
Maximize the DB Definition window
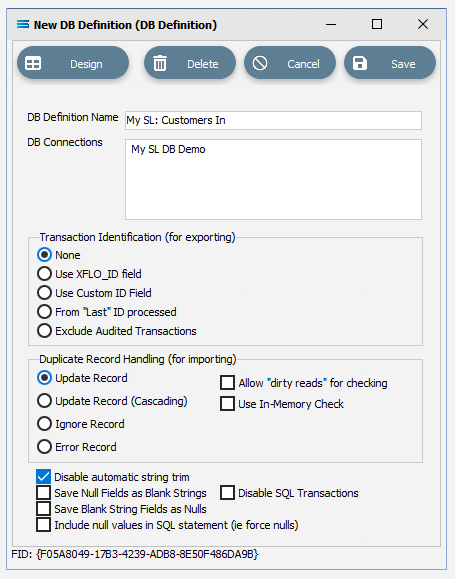[377, 24]
